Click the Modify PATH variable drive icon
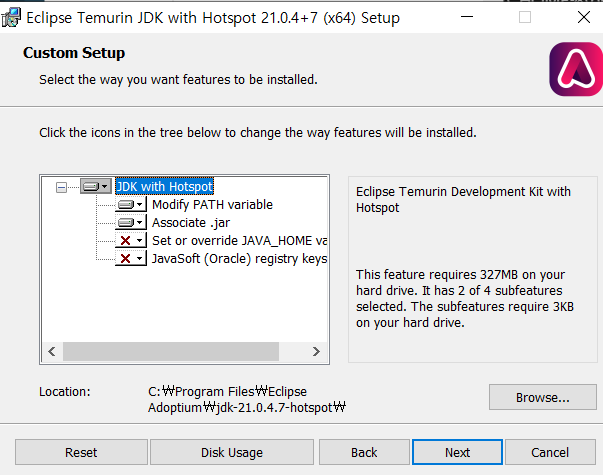Screen dimensions: 603x475 click(126, 205)
